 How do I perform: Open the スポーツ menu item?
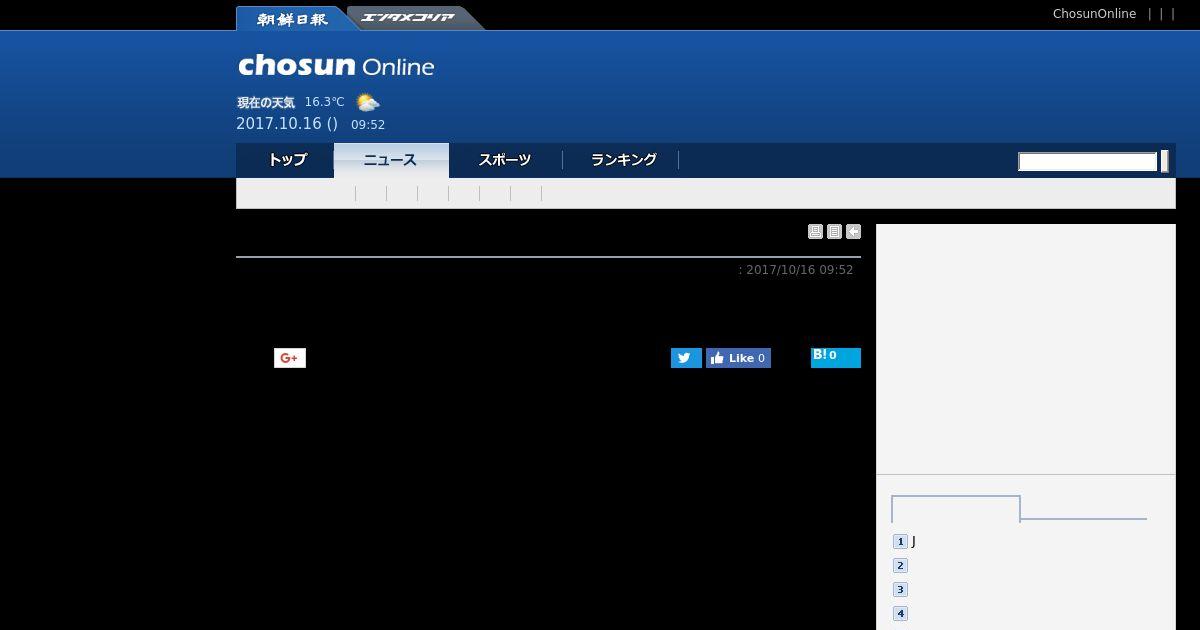point(505,160)
